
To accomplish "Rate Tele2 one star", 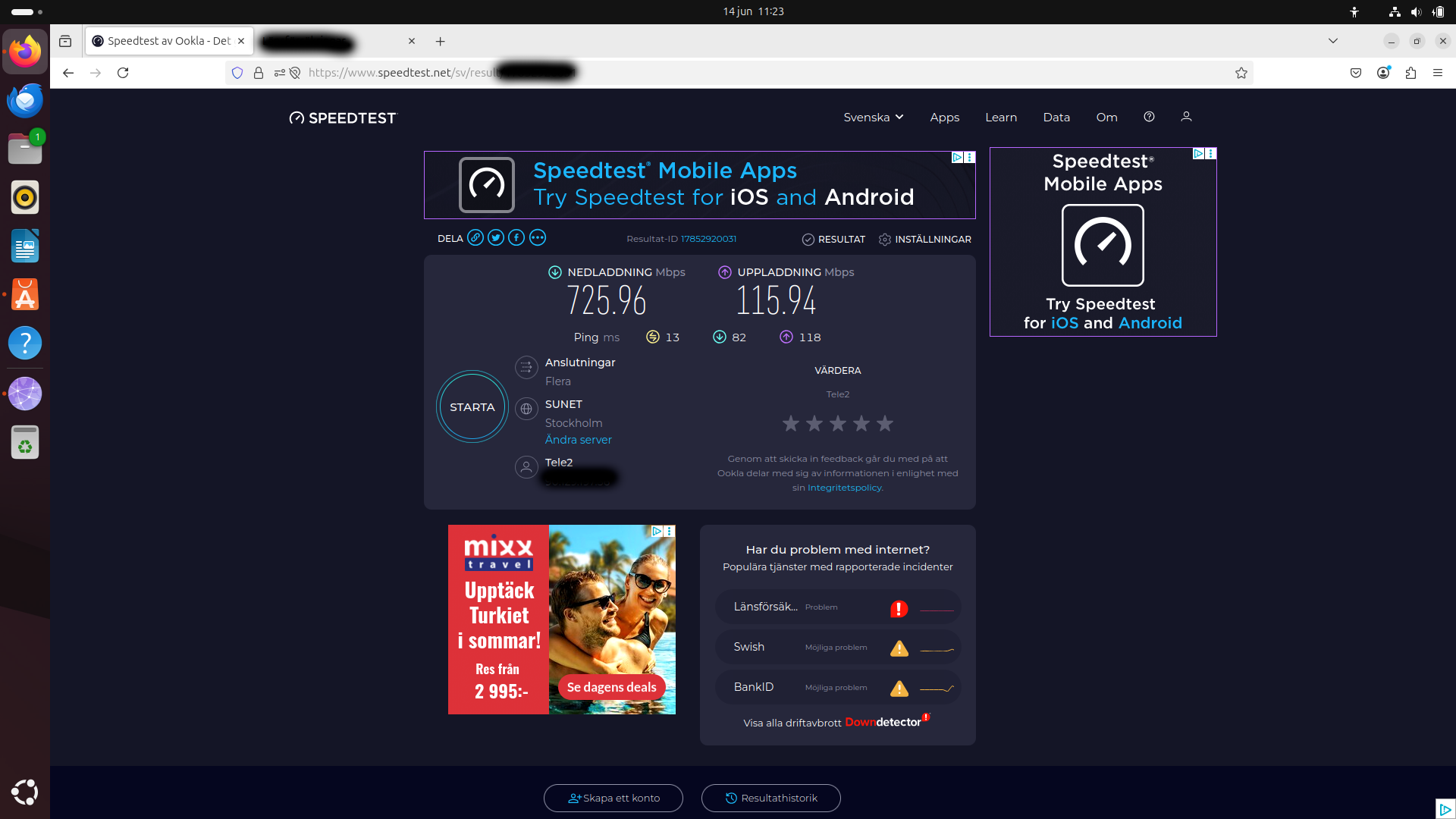I will tap(791, 423).
